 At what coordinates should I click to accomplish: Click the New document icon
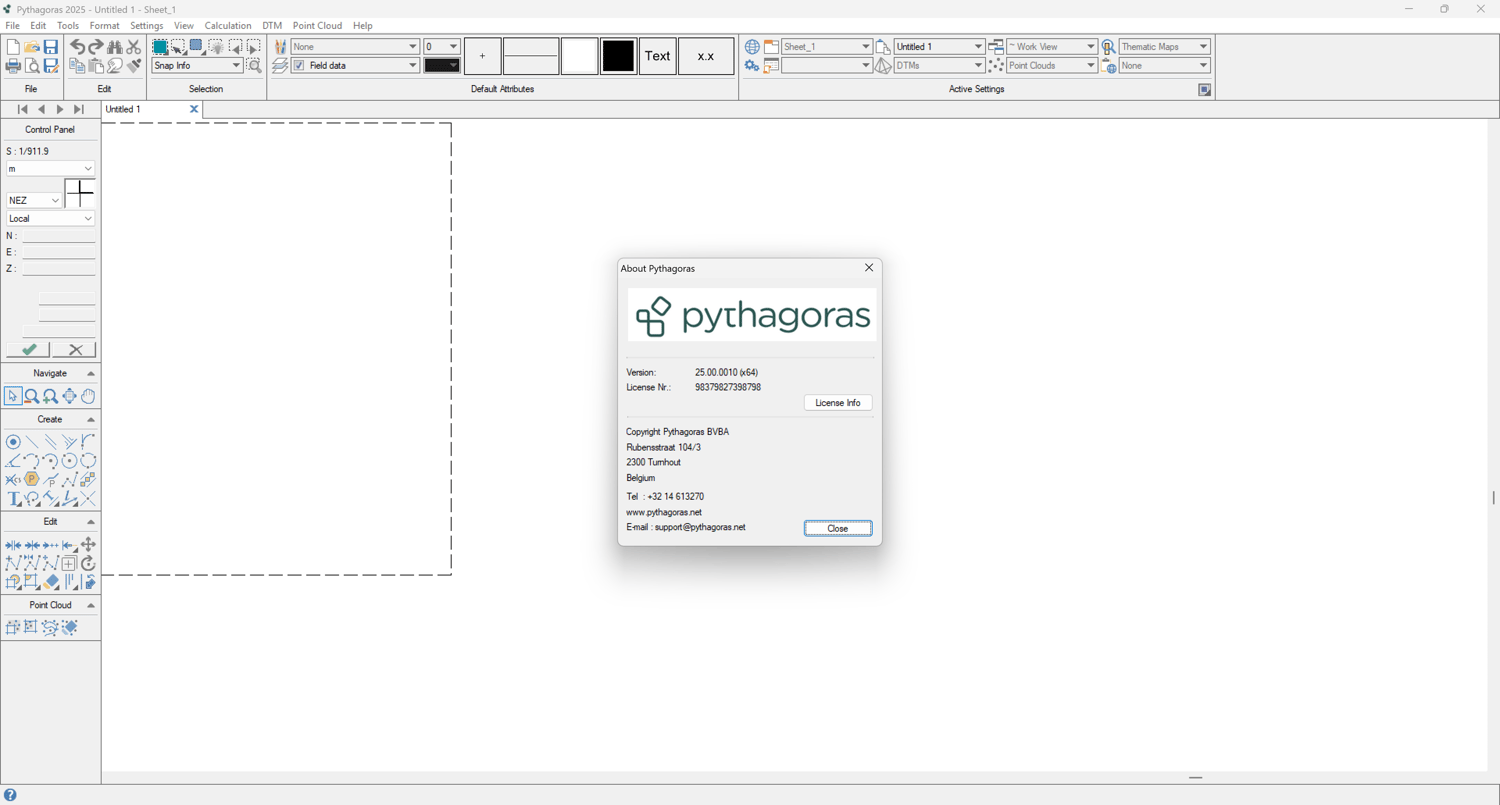pos(13,47)
